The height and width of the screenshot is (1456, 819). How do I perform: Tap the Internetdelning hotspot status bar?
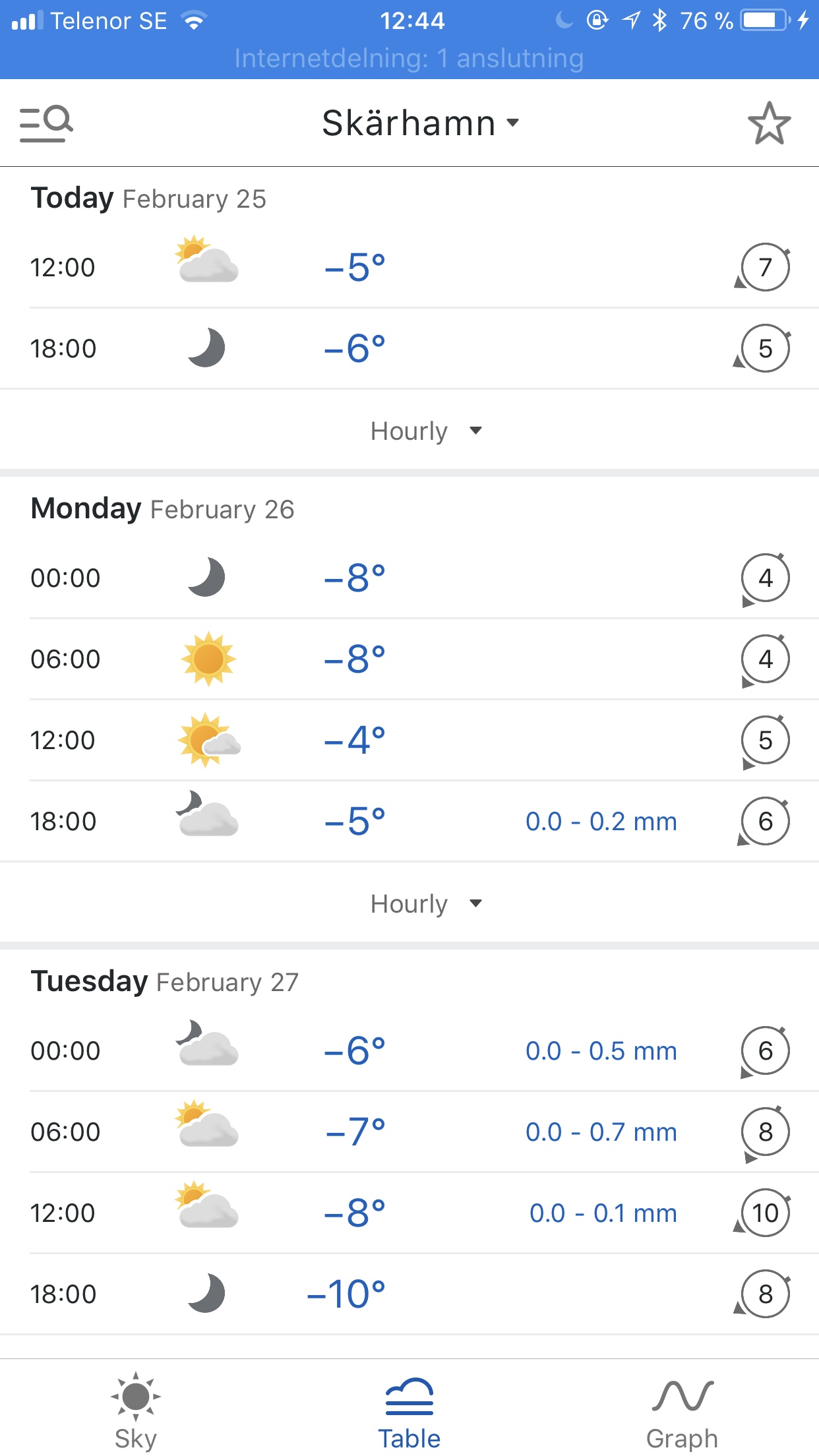(409, 58)
